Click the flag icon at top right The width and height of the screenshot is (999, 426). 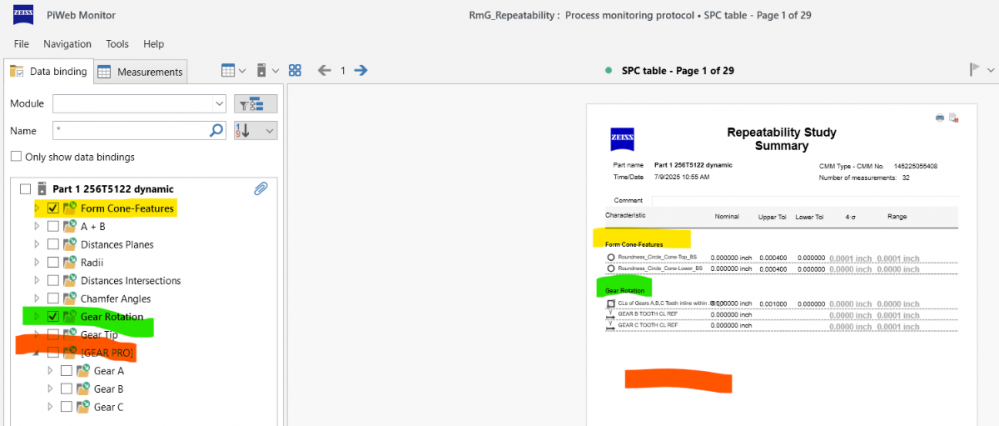tap(975, 70)
